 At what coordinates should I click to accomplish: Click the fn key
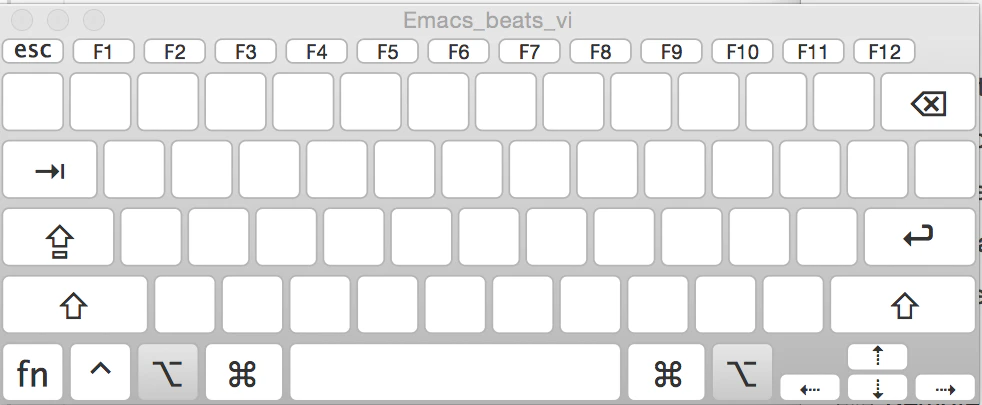[33, 372]
